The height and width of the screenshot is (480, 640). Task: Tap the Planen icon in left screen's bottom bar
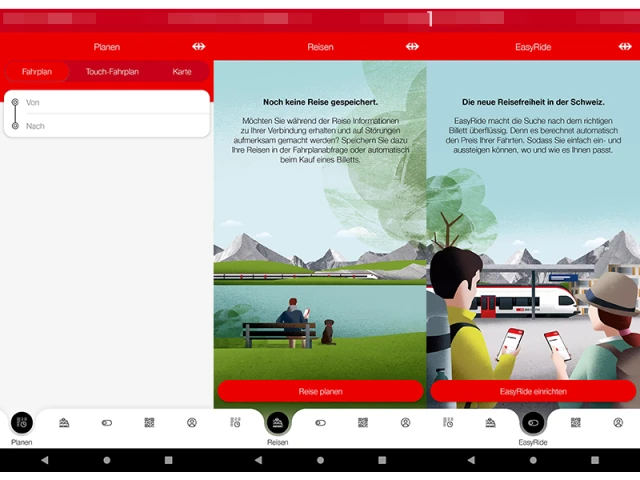tap(22, 423)
